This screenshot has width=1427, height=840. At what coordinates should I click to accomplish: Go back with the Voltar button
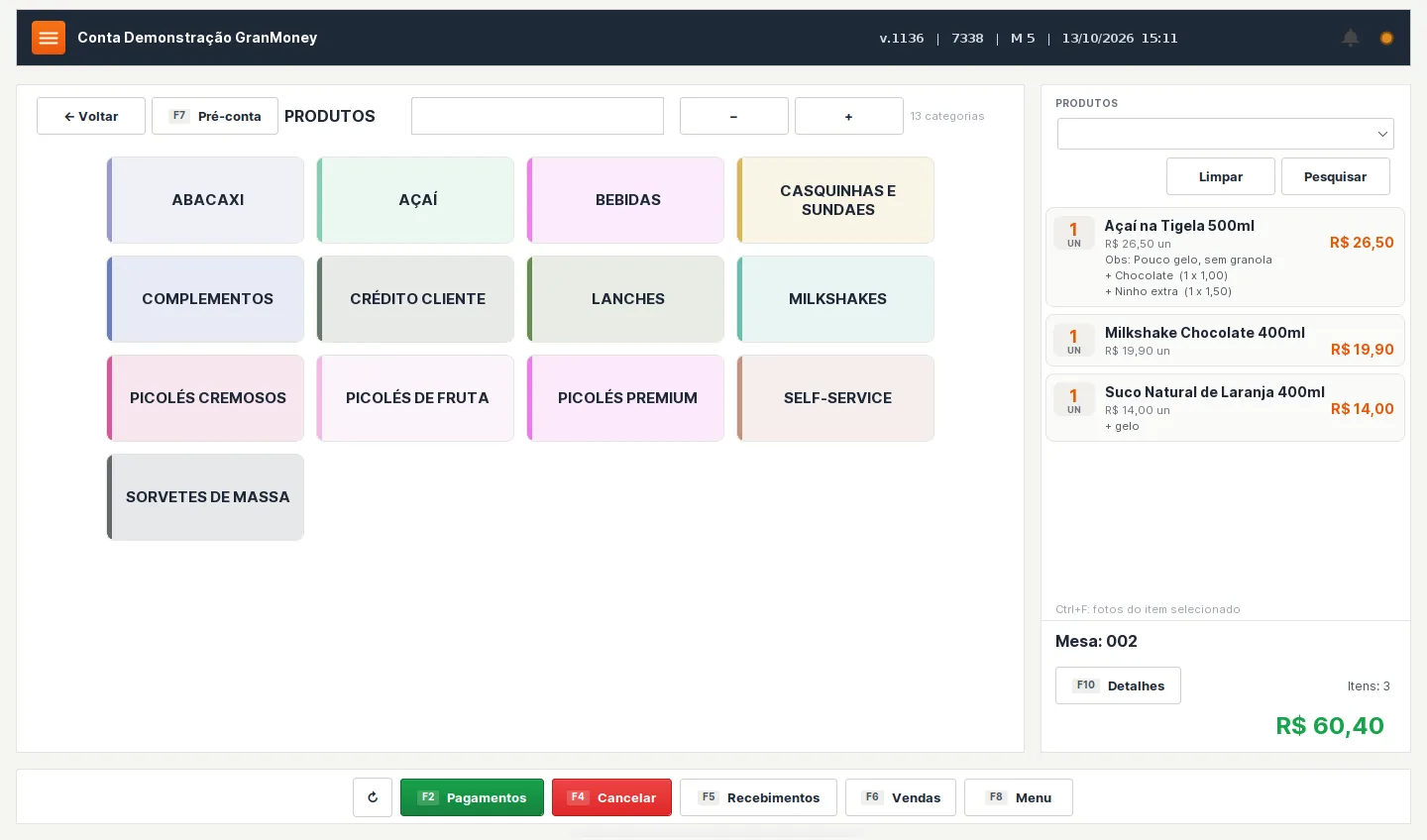pyautogui.click(x=91, y=116)
